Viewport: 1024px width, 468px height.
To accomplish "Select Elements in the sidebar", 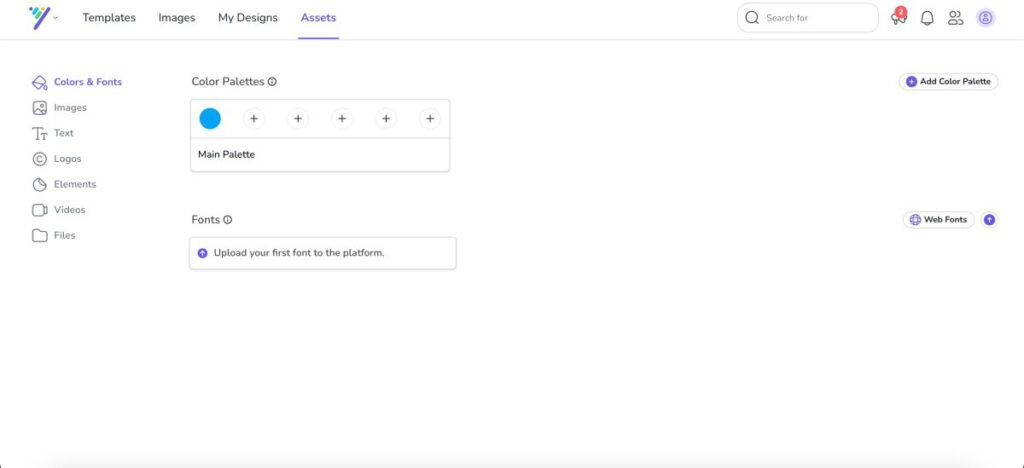I will [x=74, y=184].
